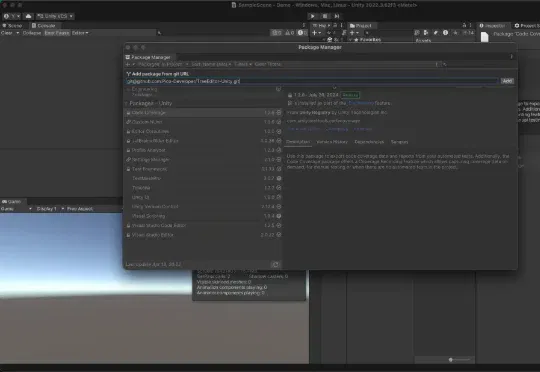Click the refresh package list icon

point(276,265)
